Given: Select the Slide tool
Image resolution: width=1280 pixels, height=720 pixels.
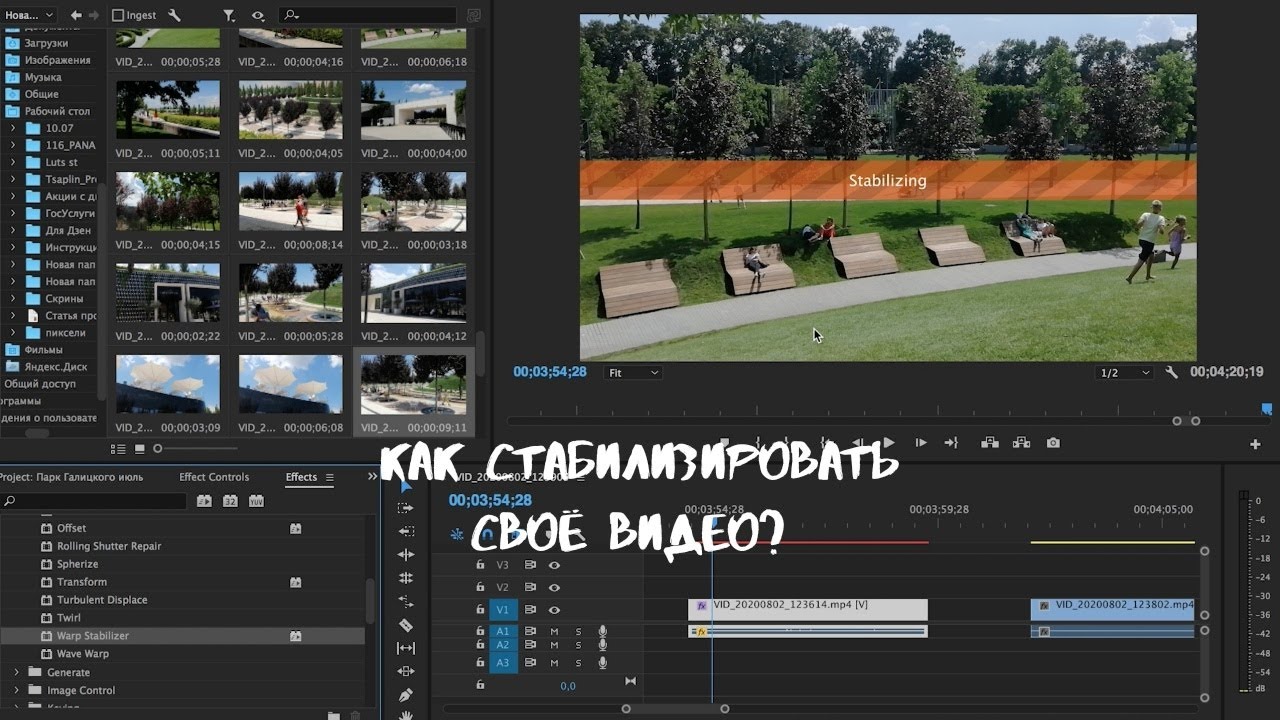Looking at the screenshot, I should tap(406, 671).
